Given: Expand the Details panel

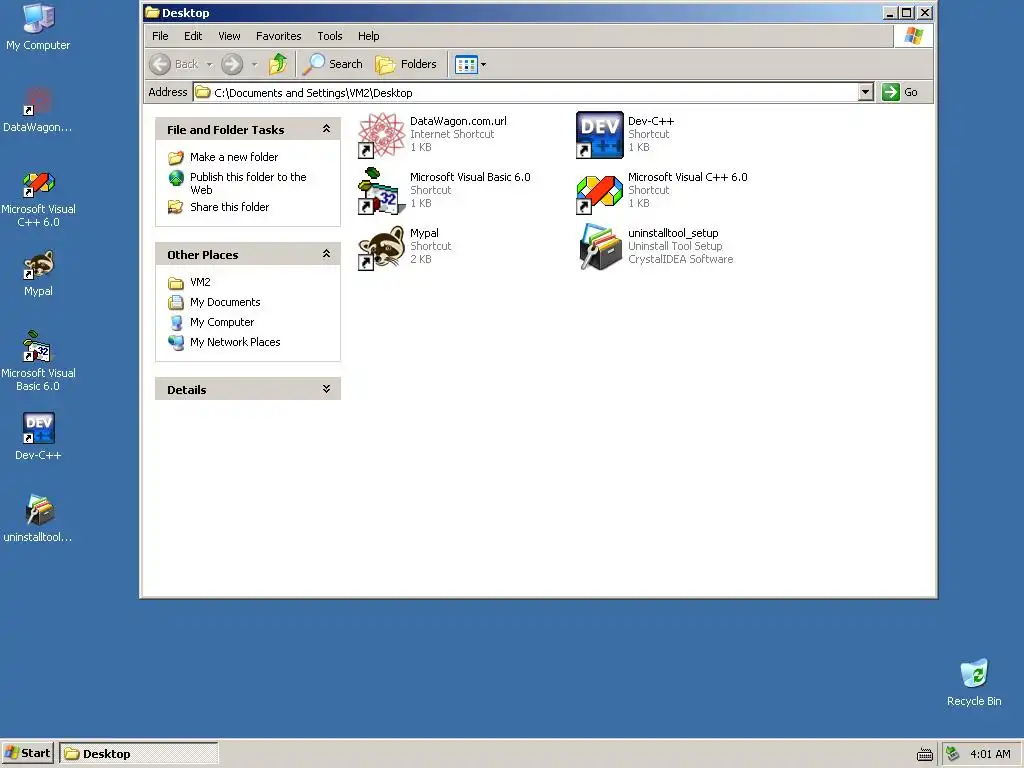Looking at the screenshot, I should coord(327,389).
